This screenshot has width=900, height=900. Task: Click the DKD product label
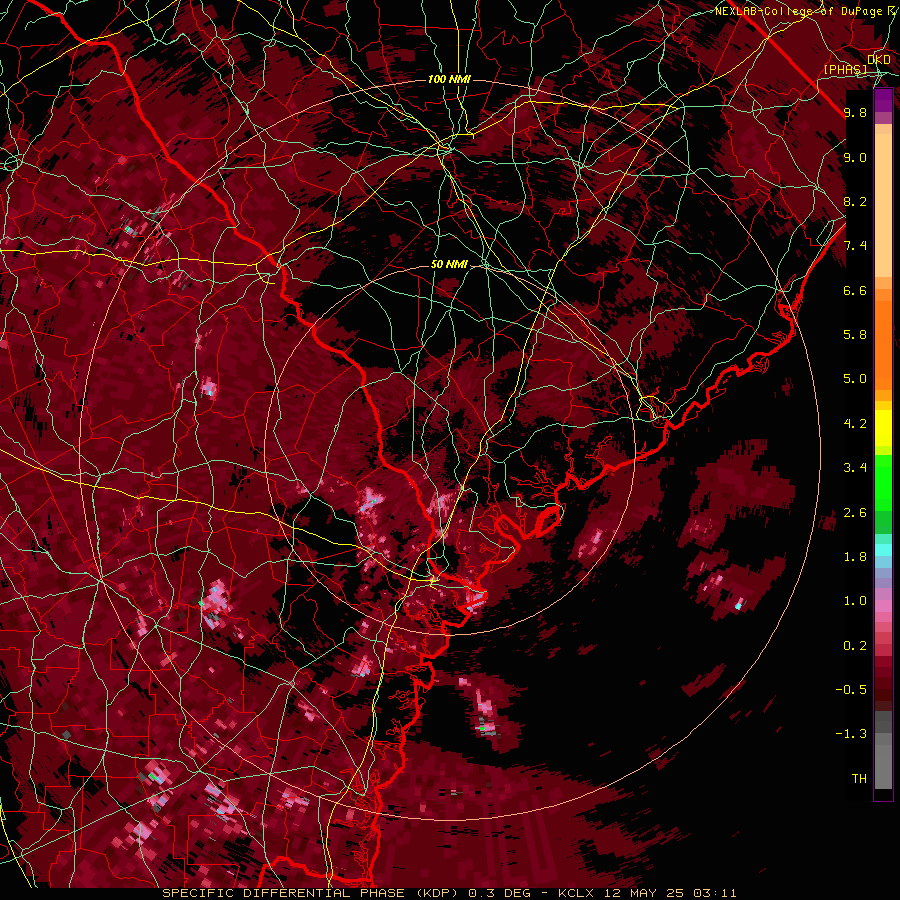tap(878, 59)
